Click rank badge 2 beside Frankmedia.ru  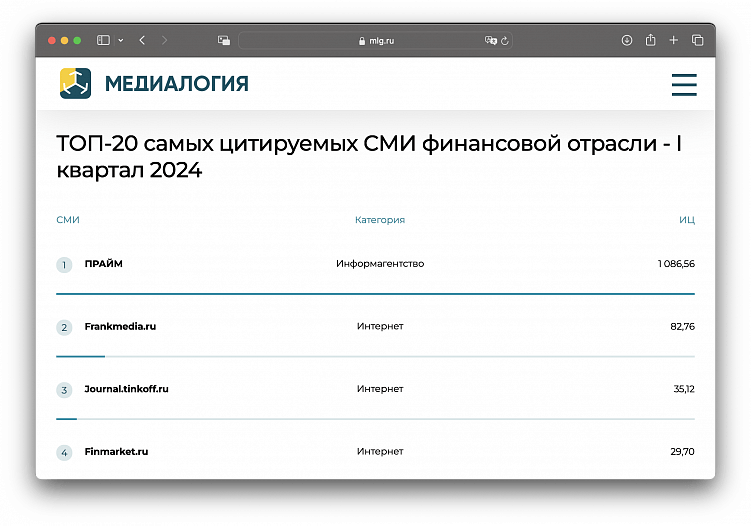pos(64,328)
